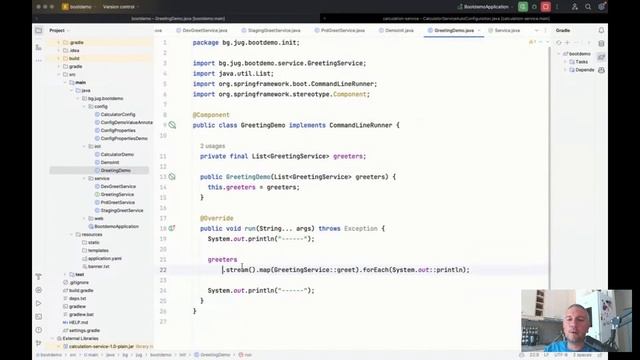Open the BootdemoApplication run configuration dropdown
640x360 pixels.
click(485, 7)
